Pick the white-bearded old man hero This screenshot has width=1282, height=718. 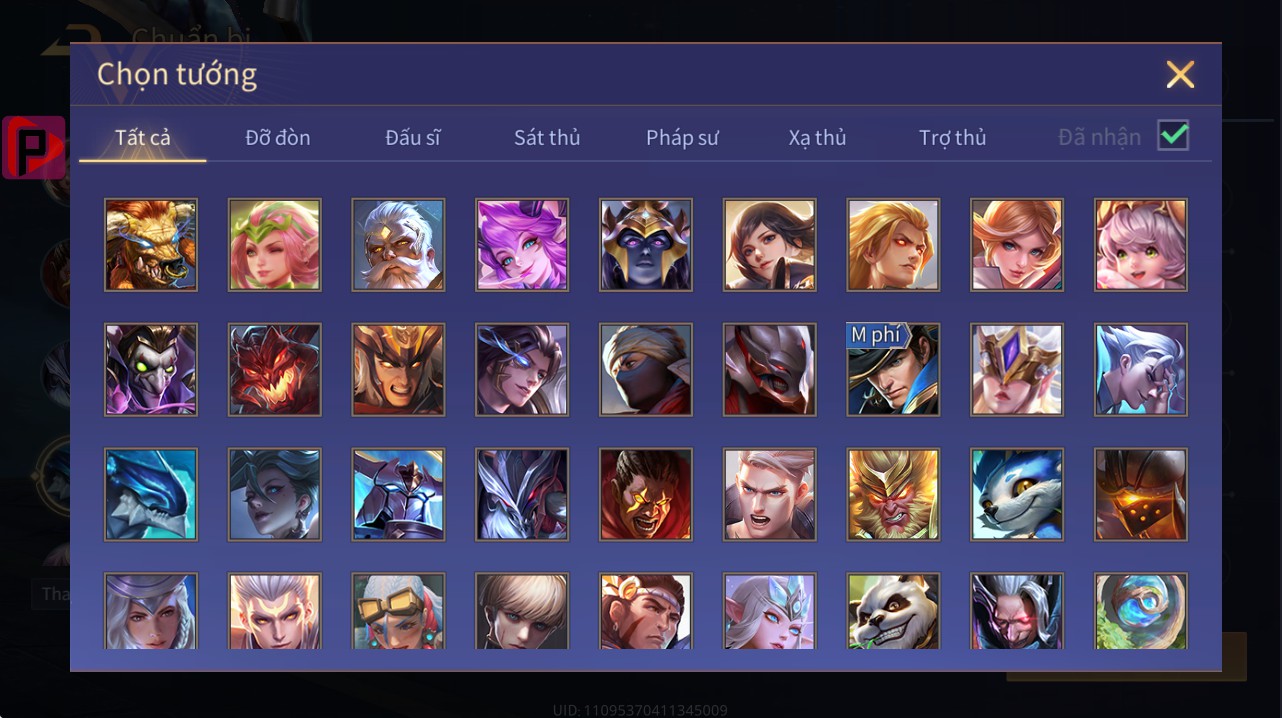tap(398, 245)
